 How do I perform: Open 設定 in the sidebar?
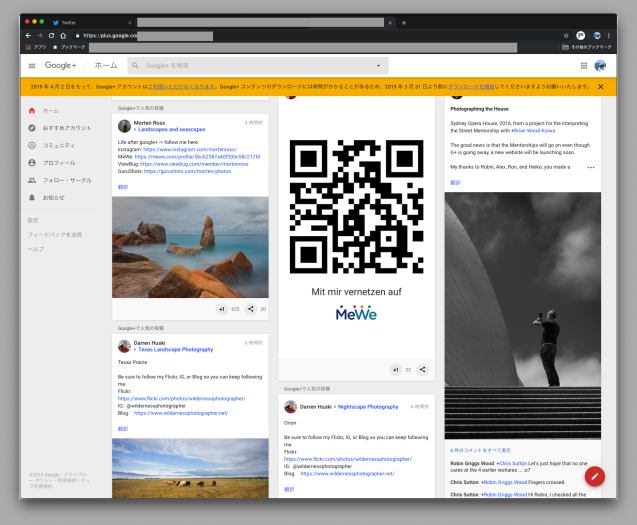coord(33,220)
